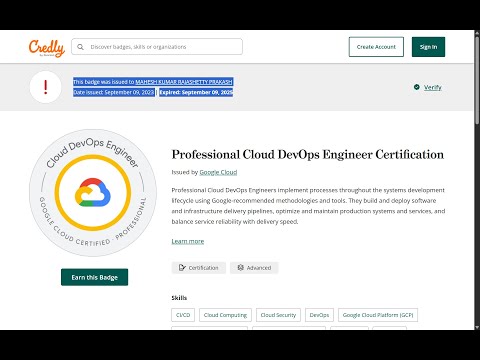Click the red exclamation alert icon
This screenshot has height=360, width=480.
click(46, 87)
